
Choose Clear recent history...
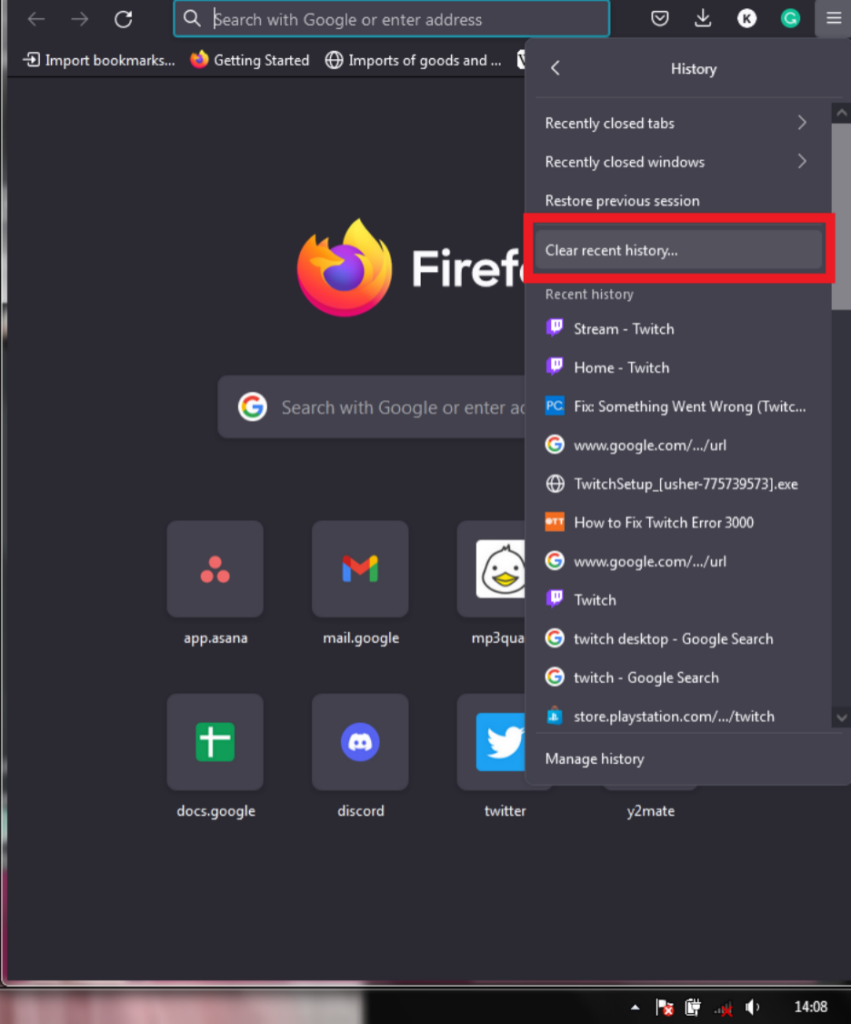tap(677, 250)
